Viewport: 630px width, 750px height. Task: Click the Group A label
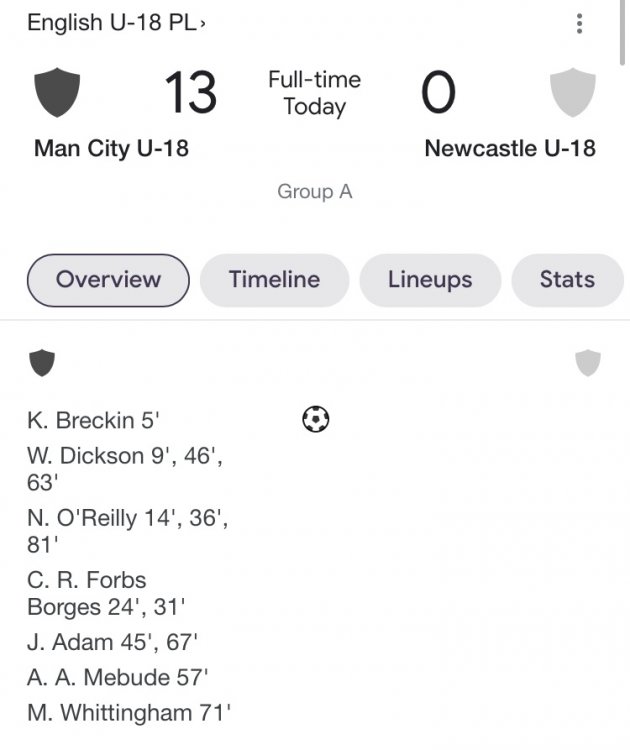315,192
